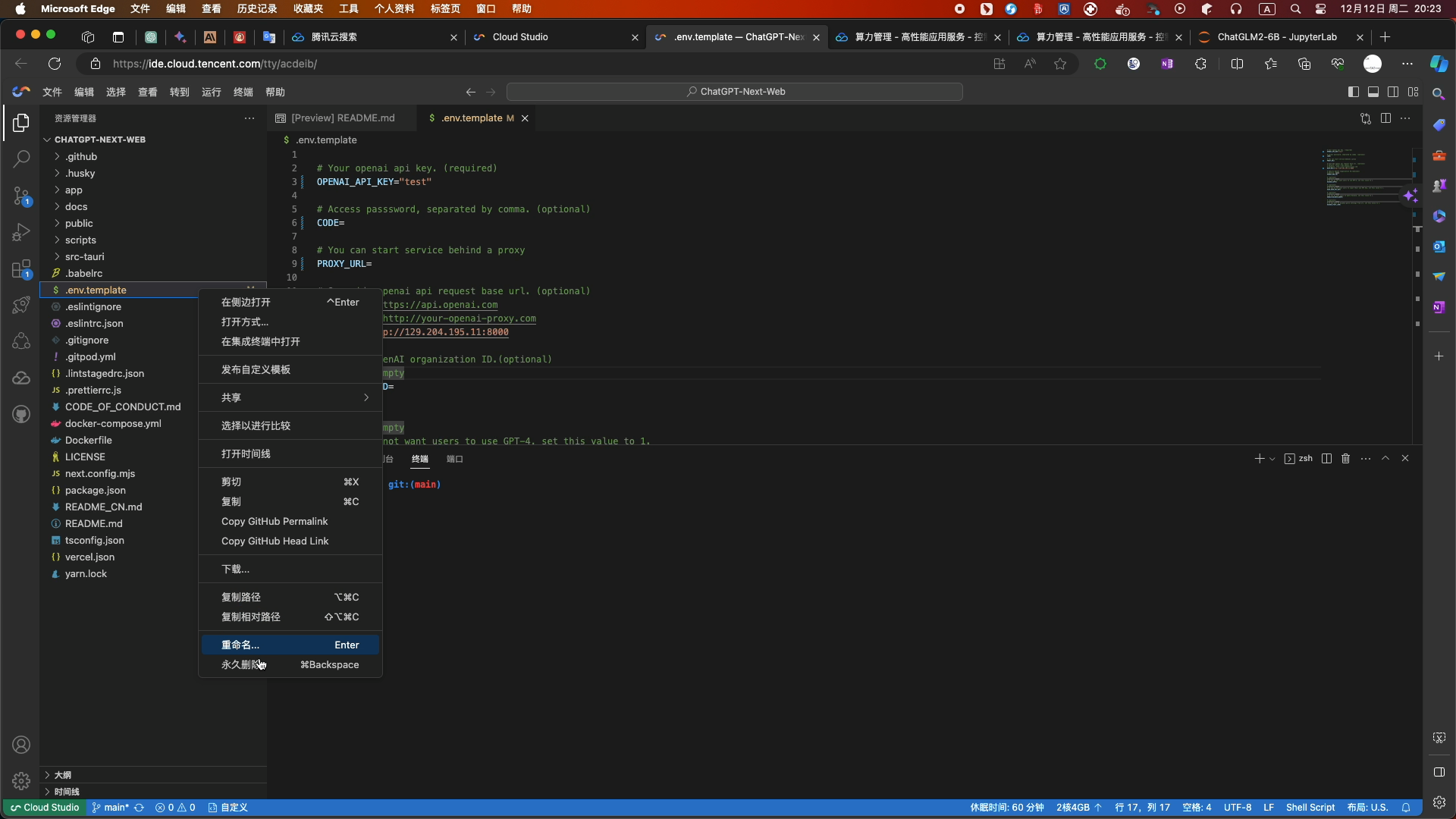Expand the 大纲 outline section

tap(63, 775)
